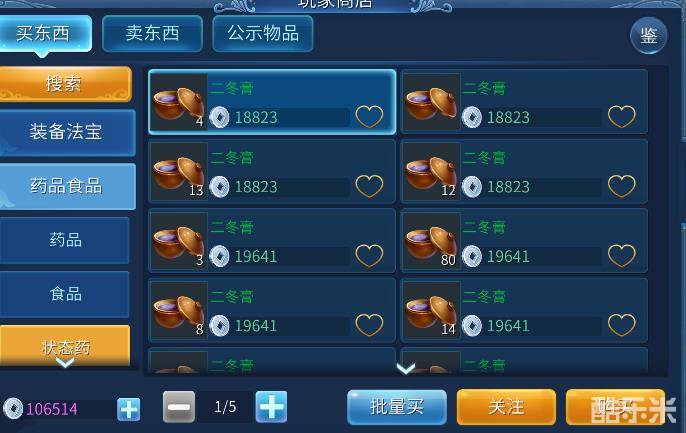The image size is (686, 433).
Task: Click the 二冬膏 jar icon with quantity 3
Action: click(179, 241)
